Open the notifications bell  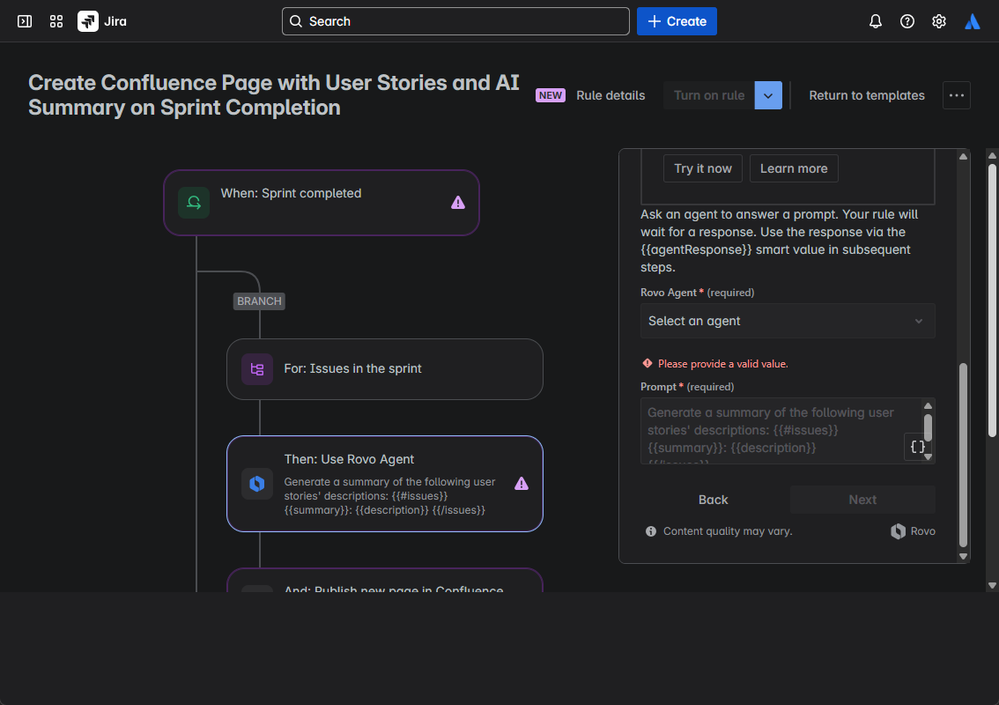[x=875, y=22]
